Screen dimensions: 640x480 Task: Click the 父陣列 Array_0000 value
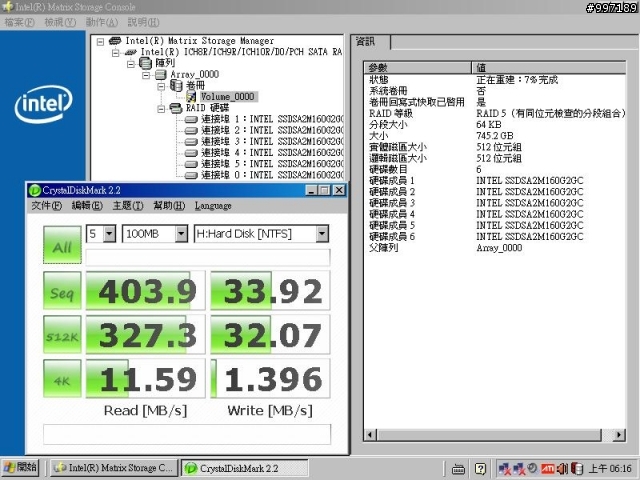(499, 248)
